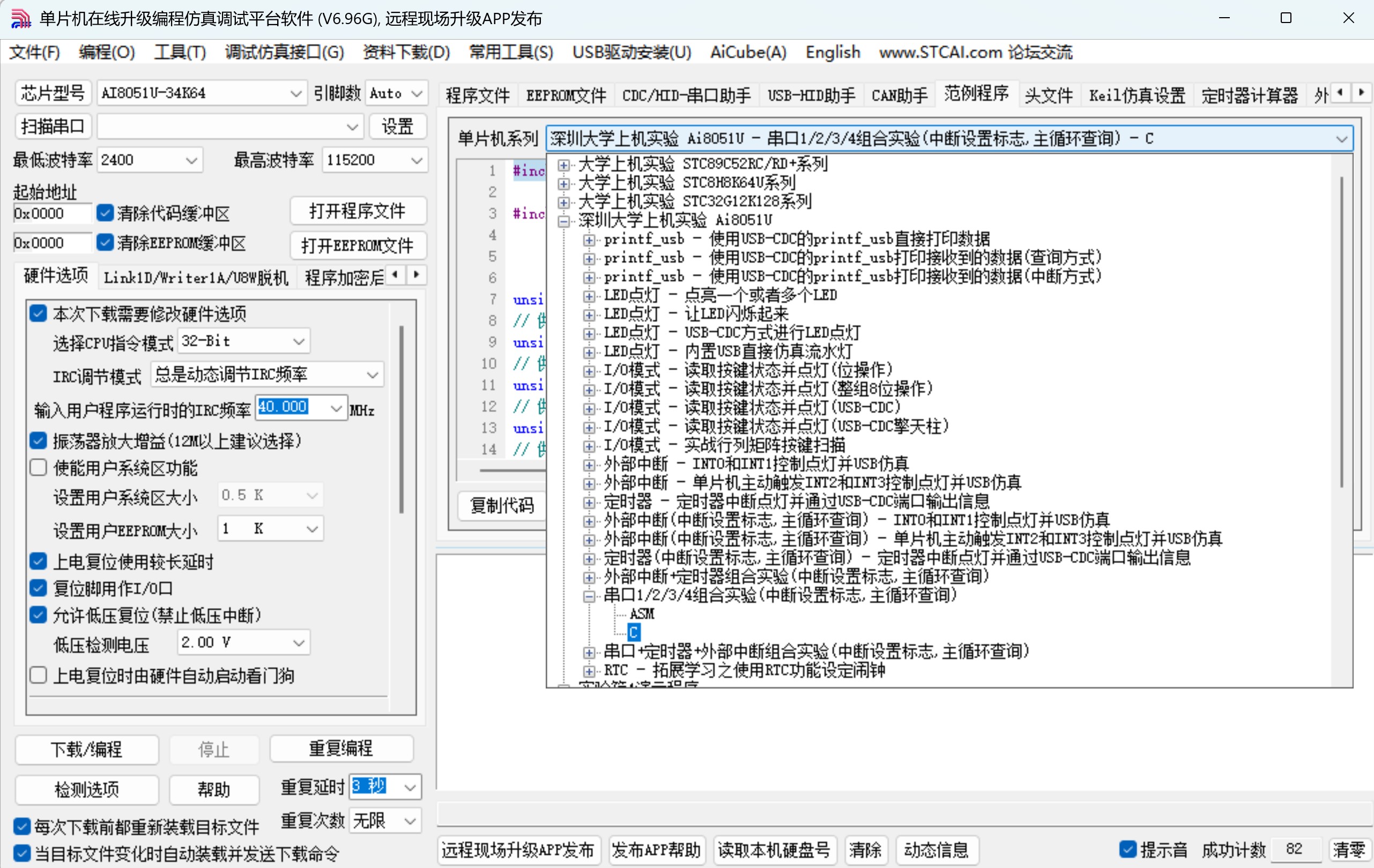This screenshot has width=1374, height=868.
Task: Uncheck 清除代码缓冲区
Action: tap(105, 212)
